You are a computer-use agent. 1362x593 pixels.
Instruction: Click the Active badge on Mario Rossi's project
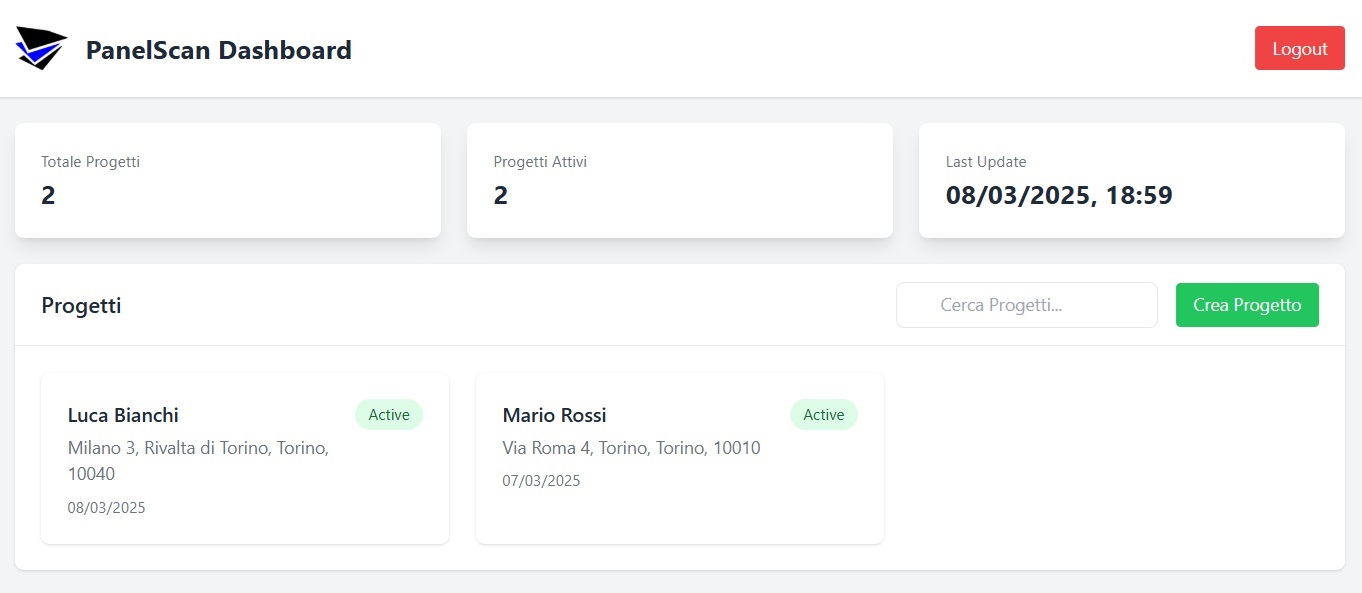(x=823, y=414)
